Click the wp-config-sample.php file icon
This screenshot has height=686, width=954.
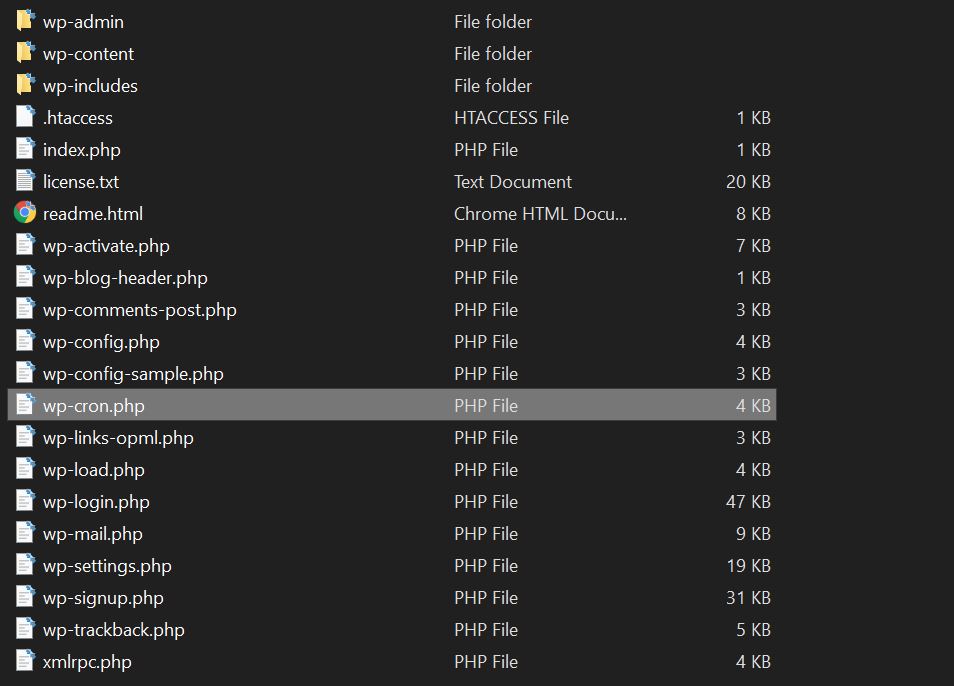click(x=25, y=373)
